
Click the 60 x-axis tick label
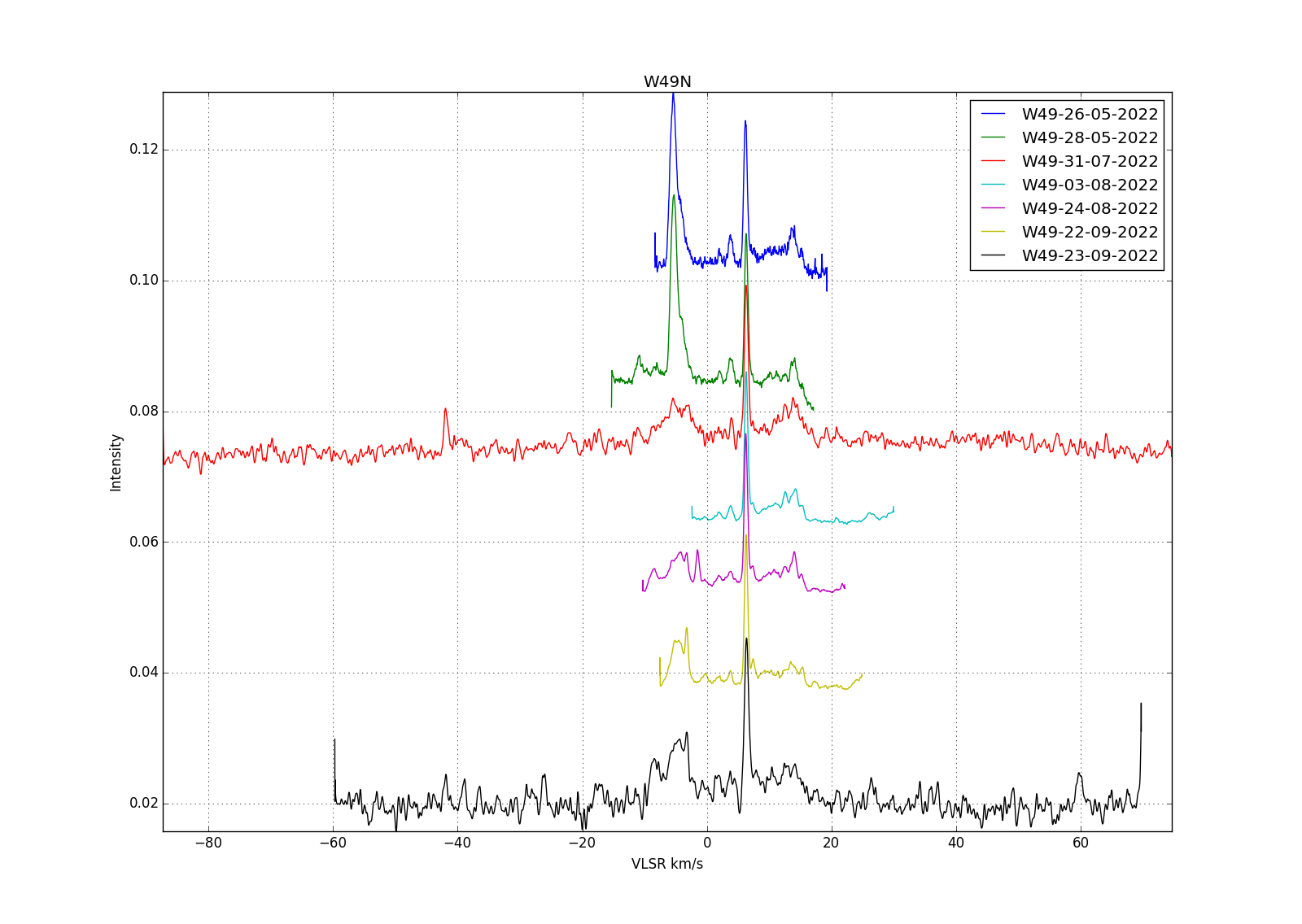1080,843
